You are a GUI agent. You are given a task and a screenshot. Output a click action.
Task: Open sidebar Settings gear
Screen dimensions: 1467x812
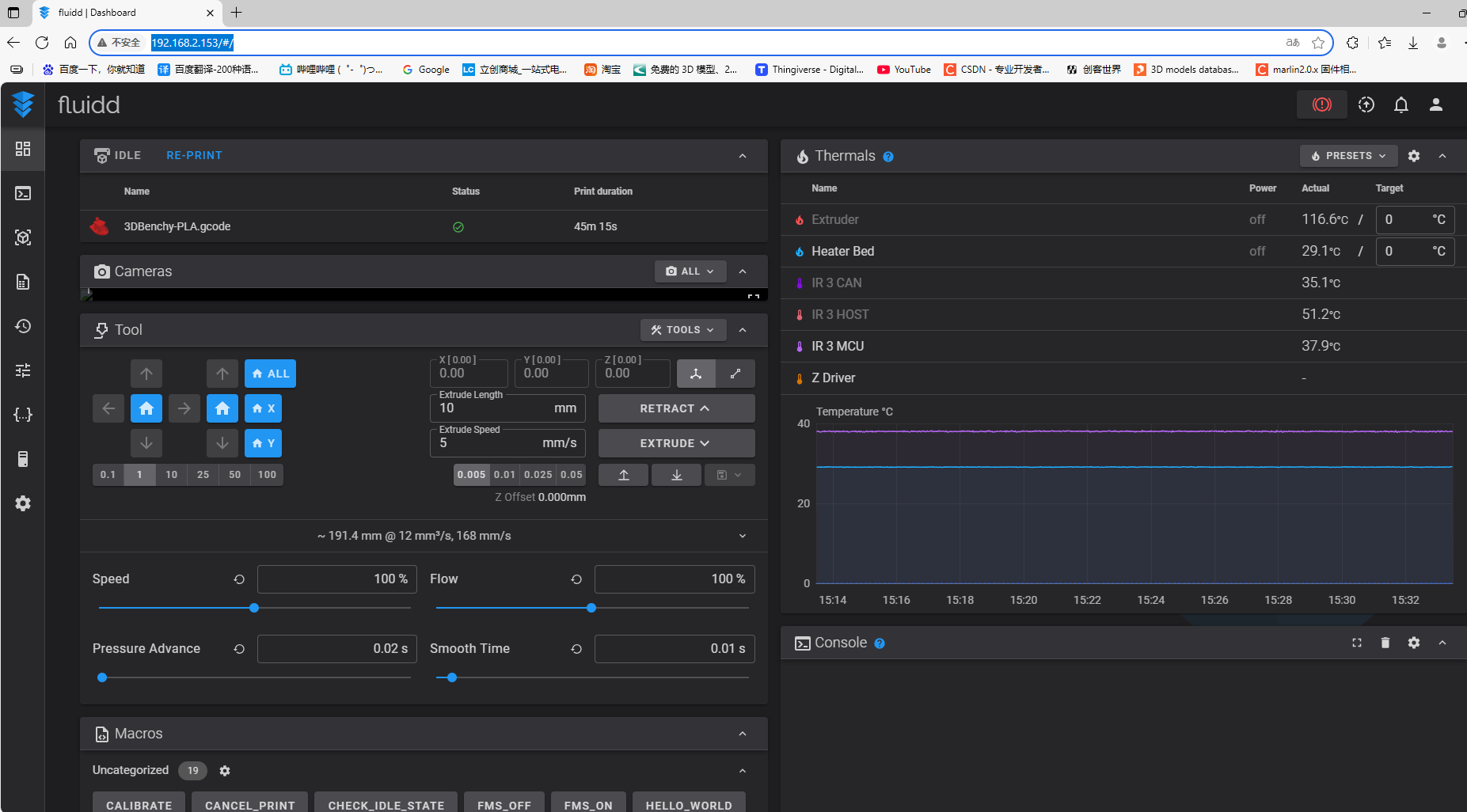23,503
